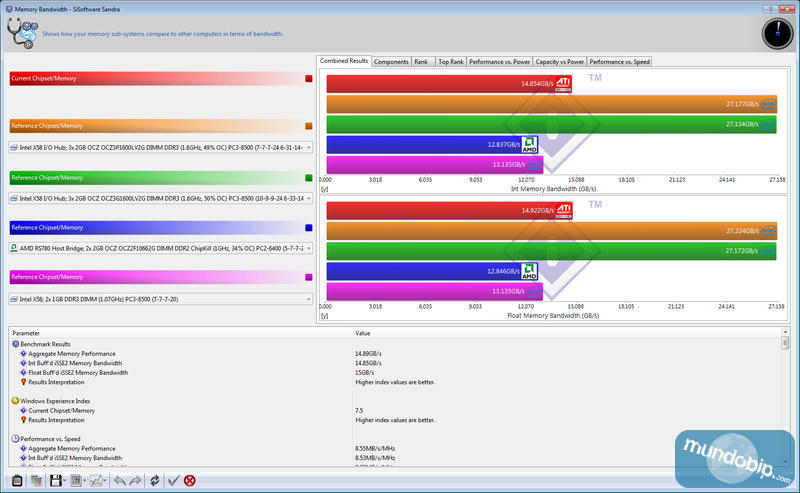The image size is (800, 493).
Task: Click the 14.89GB/s aggregate value
Action: coord(368,354)
